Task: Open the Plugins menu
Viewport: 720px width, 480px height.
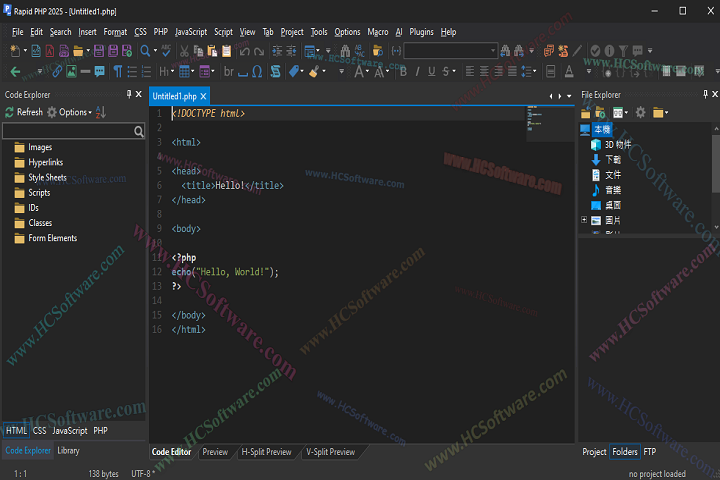Action: pyautogui.click(x=421, y=32)
